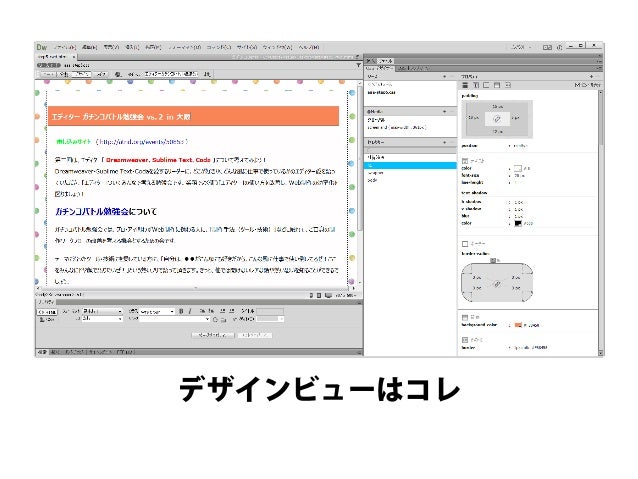The image size is (638, 479).
Task: Open the text-shadow color swatch
Action: point(518,223)
